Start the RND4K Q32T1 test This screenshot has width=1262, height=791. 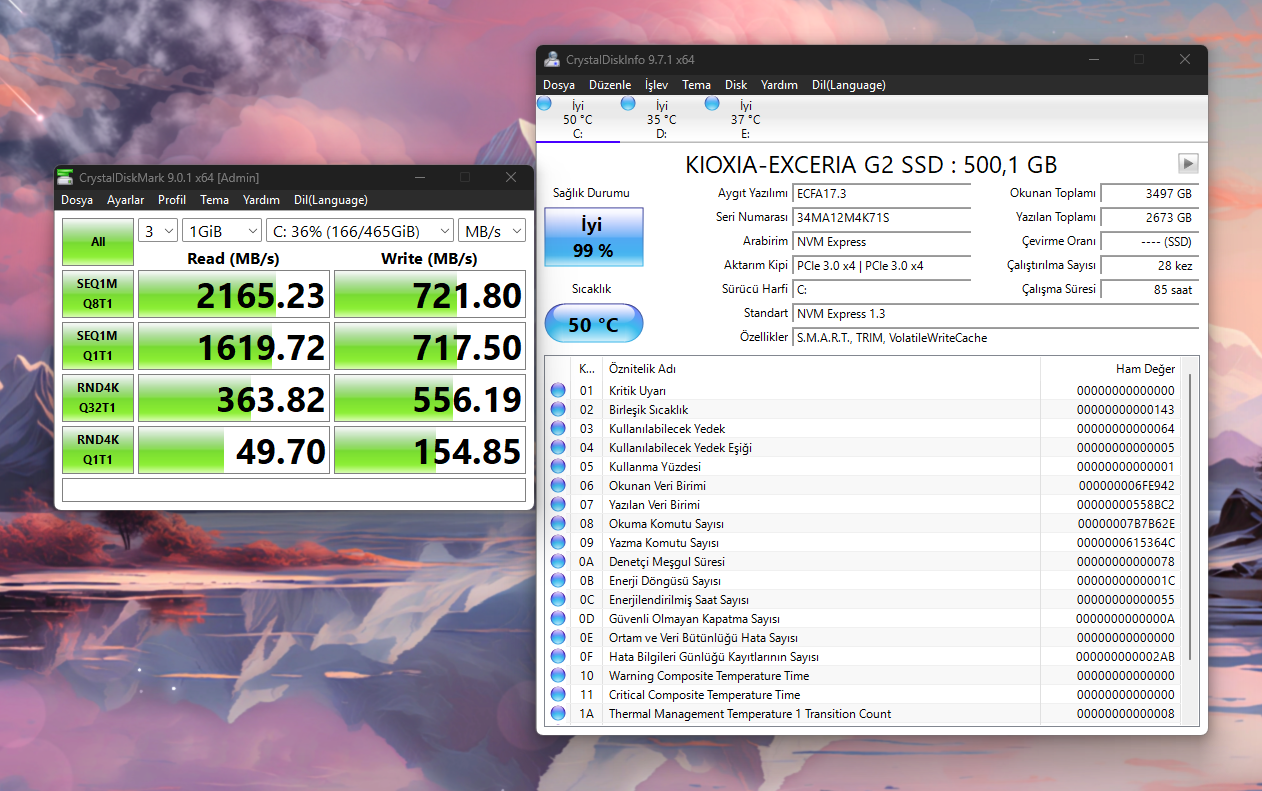point(98,398)
